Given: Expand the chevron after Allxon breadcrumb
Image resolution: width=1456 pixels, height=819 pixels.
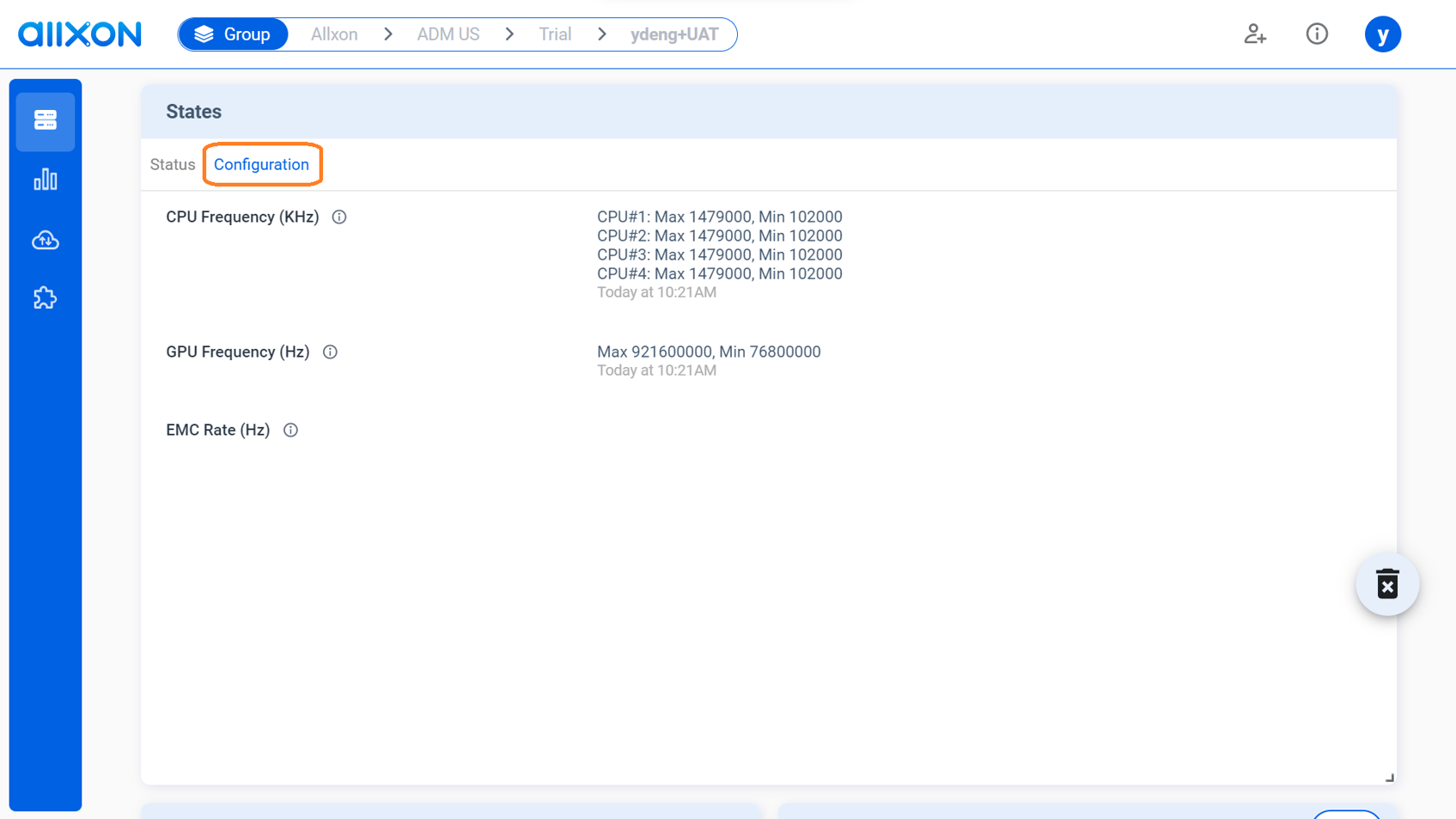Looking at the screenshot, I should click(388, 34).
